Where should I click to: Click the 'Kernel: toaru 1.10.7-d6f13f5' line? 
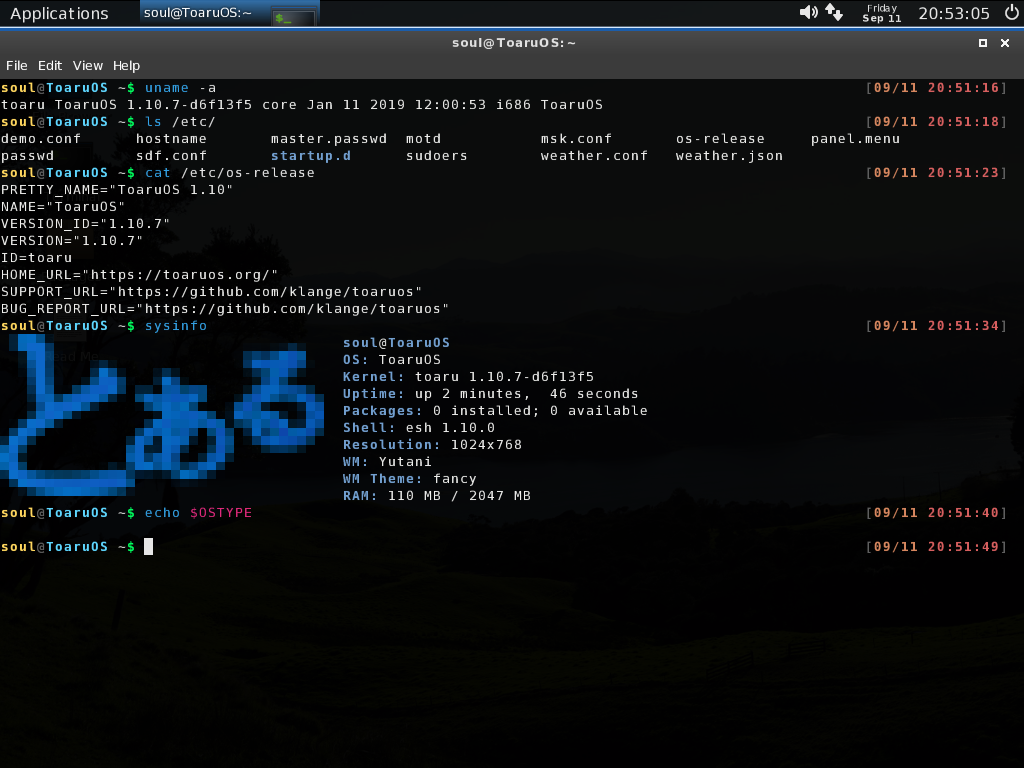pyautogui.click(x=468, y=377)
